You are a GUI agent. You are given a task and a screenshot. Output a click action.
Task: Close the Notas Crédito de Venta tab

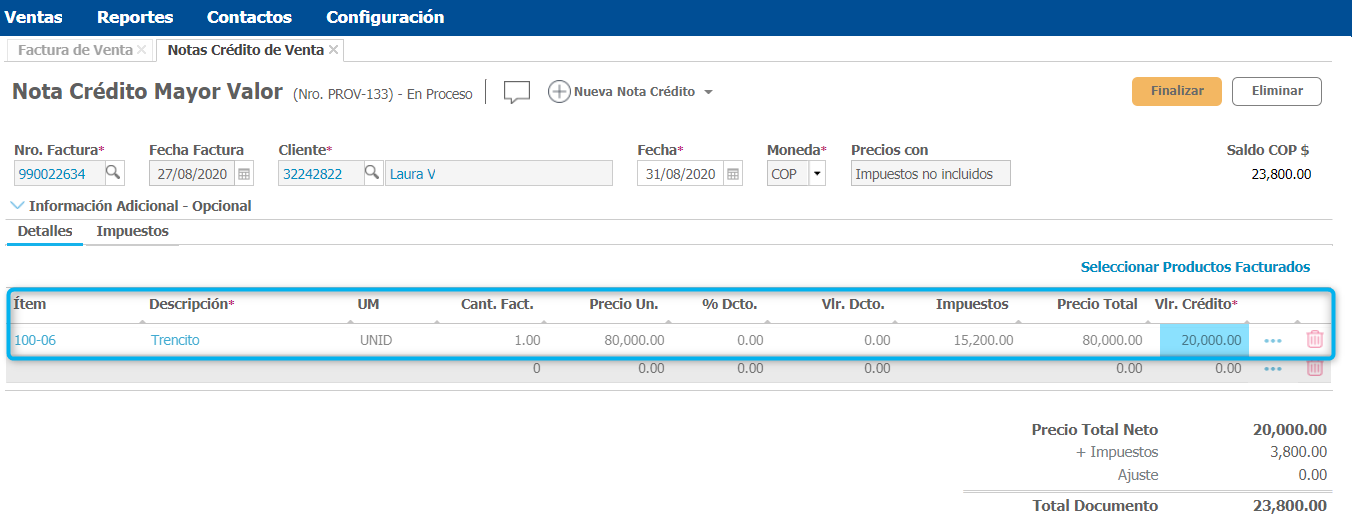tap(333, 49)
